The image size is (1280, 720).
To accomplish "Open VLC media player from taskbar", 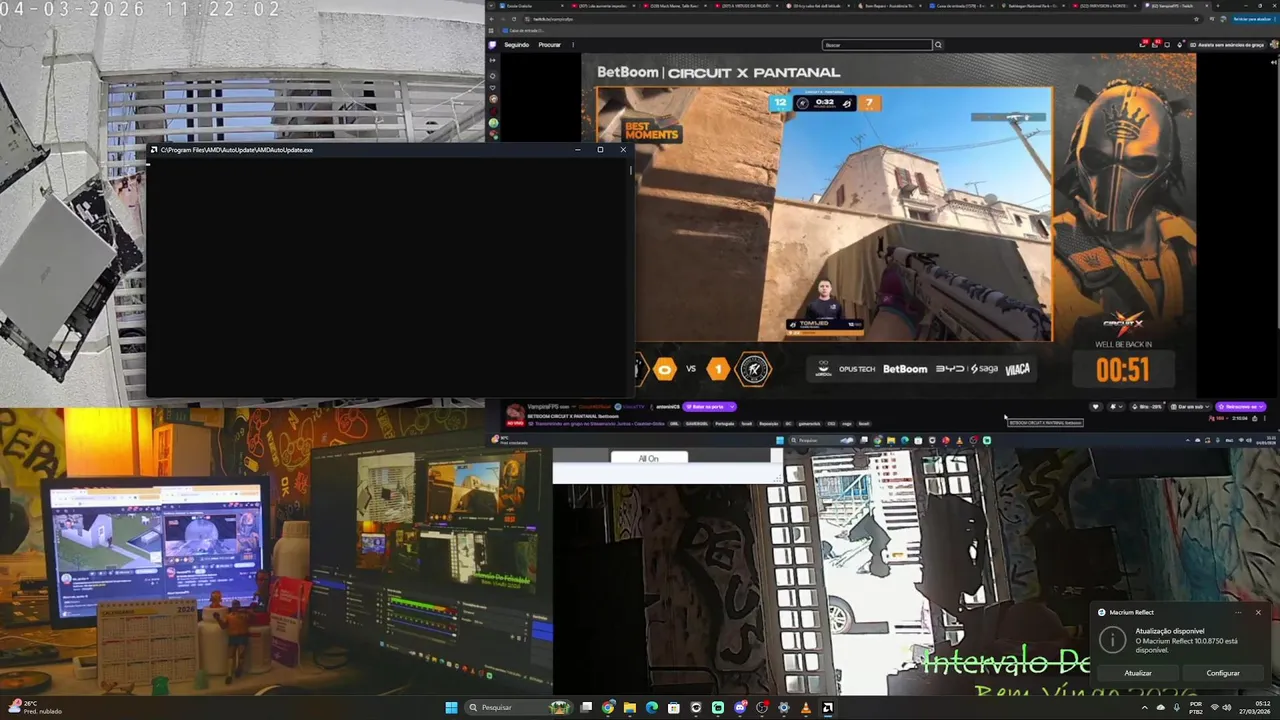I will tap(805, 707).
